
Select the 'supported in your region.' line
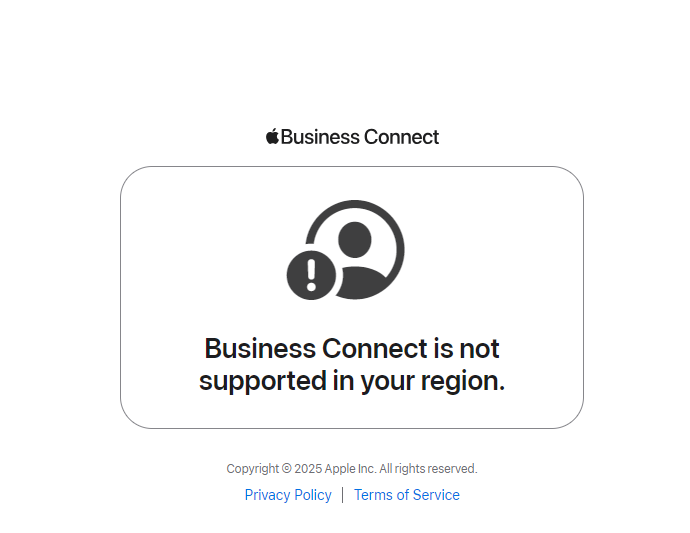pyautogui.click(x=352, y=381)
